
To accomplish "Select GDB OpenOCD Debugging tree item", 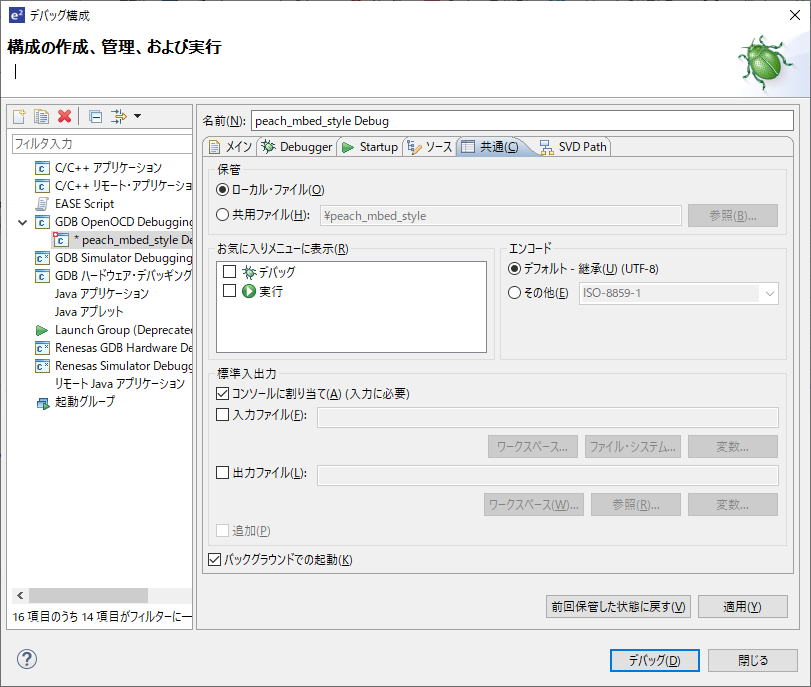I will (113, 222).
